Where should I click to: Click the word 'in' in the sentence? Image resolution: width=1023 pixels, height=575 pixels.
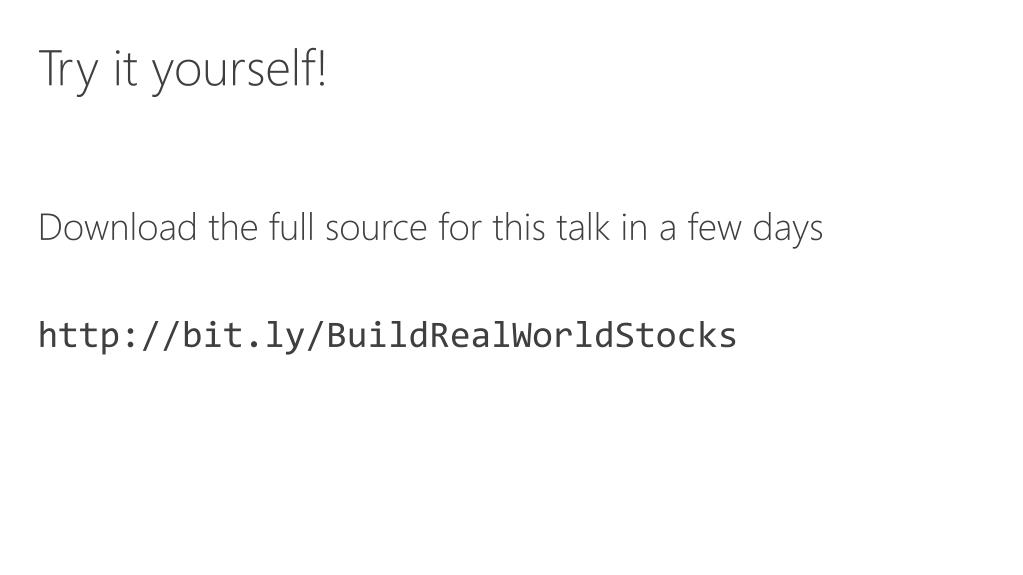pyautogui.click(x=634, y=227)
